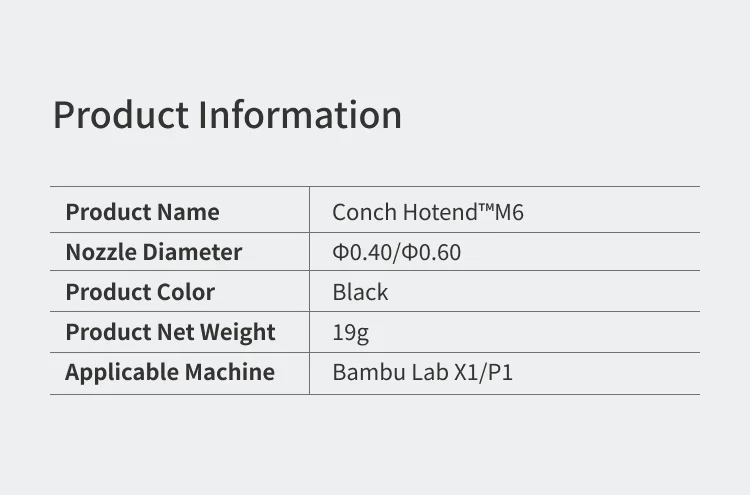The width and height of the screenshot is (750, 495).
Task: Click the Product Information heading
Action: 227,115
